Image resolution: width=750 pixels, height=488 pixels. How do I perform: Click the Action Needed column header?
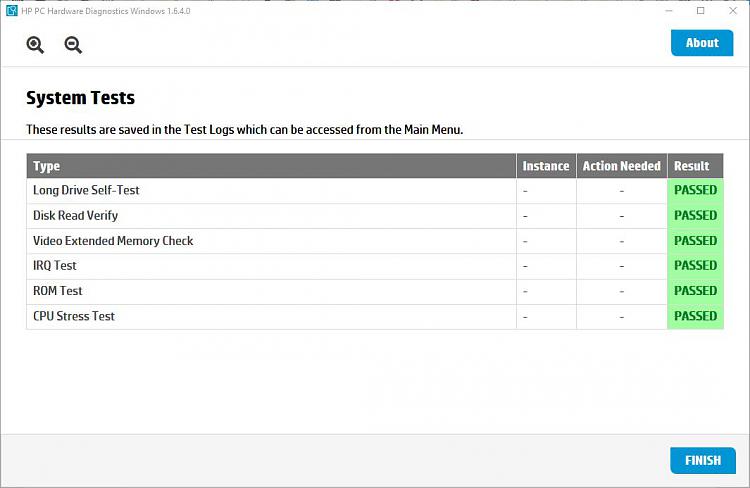(622, 166)
